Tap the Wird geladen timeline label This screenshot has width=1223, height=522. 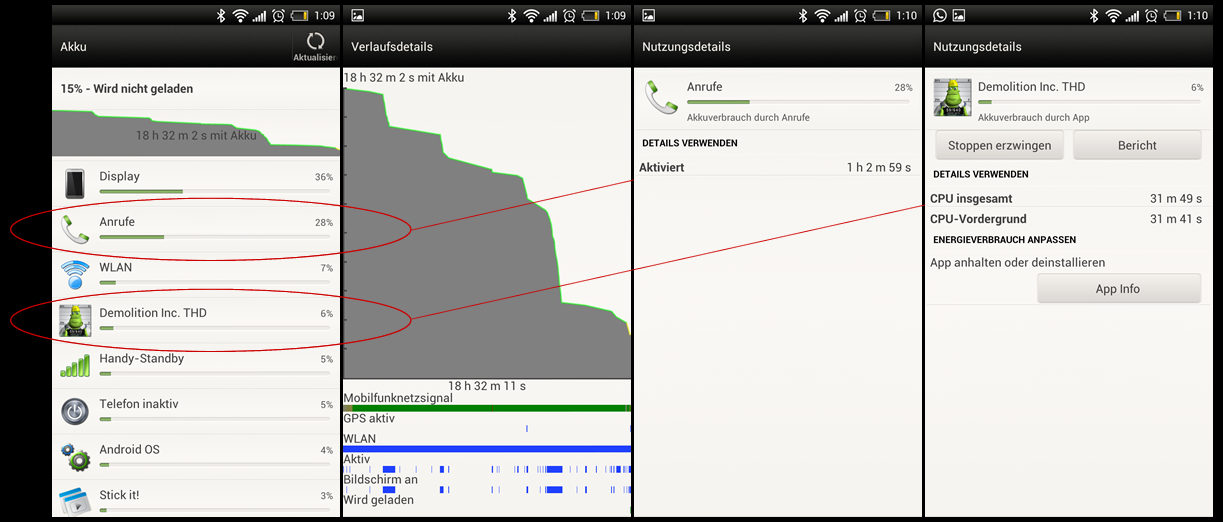378,500
